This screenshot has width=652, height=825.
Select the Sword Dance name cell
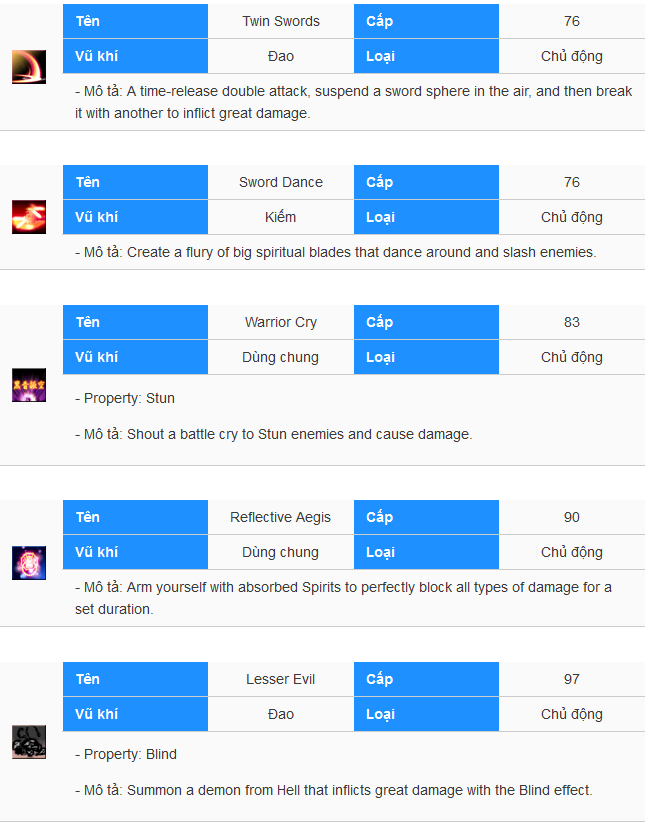(281, 182)
